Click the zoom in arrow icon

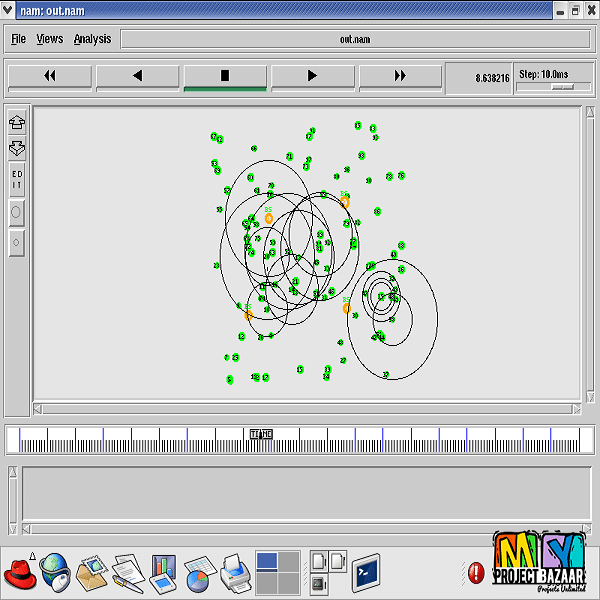coord(17,122)
